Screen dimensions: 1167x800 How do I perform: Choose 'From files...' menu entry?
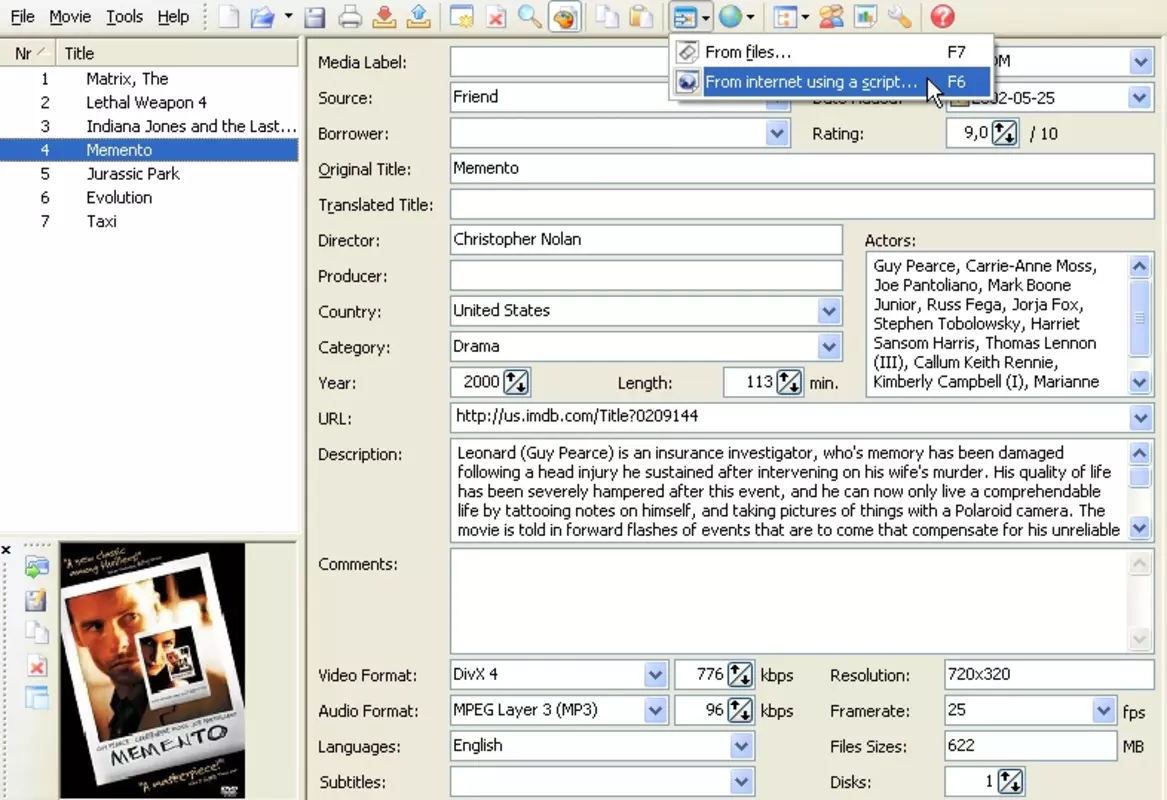coord(831,52)
